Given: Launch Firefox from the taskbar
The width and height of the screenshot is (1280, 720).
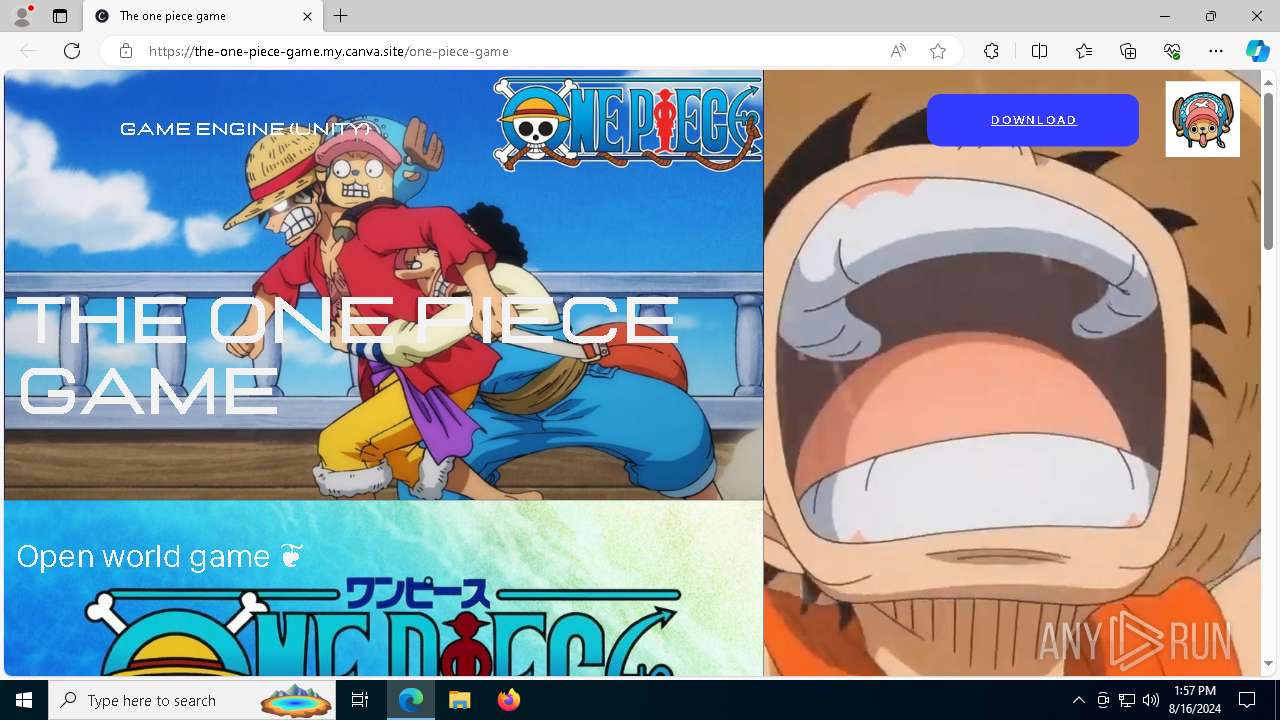Looking at the screenshot, I should [508, 700].
